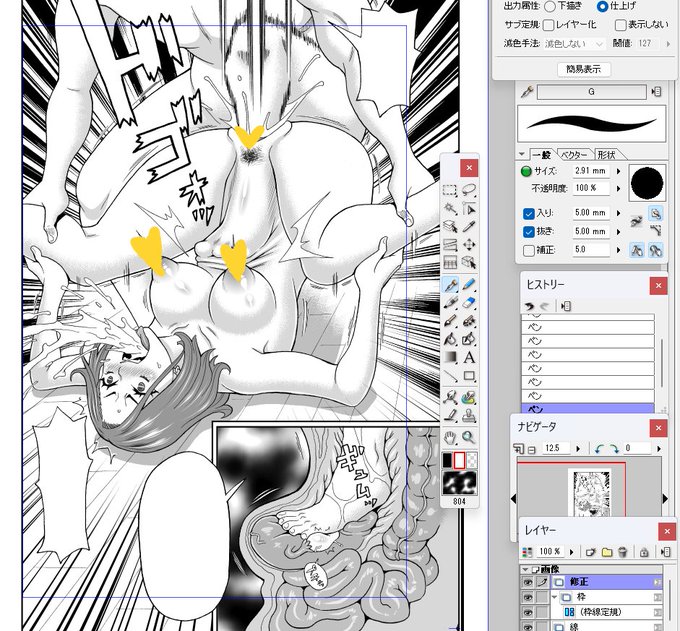
Task: Click the undo arrow in History panel
Action: pos(530,306)
